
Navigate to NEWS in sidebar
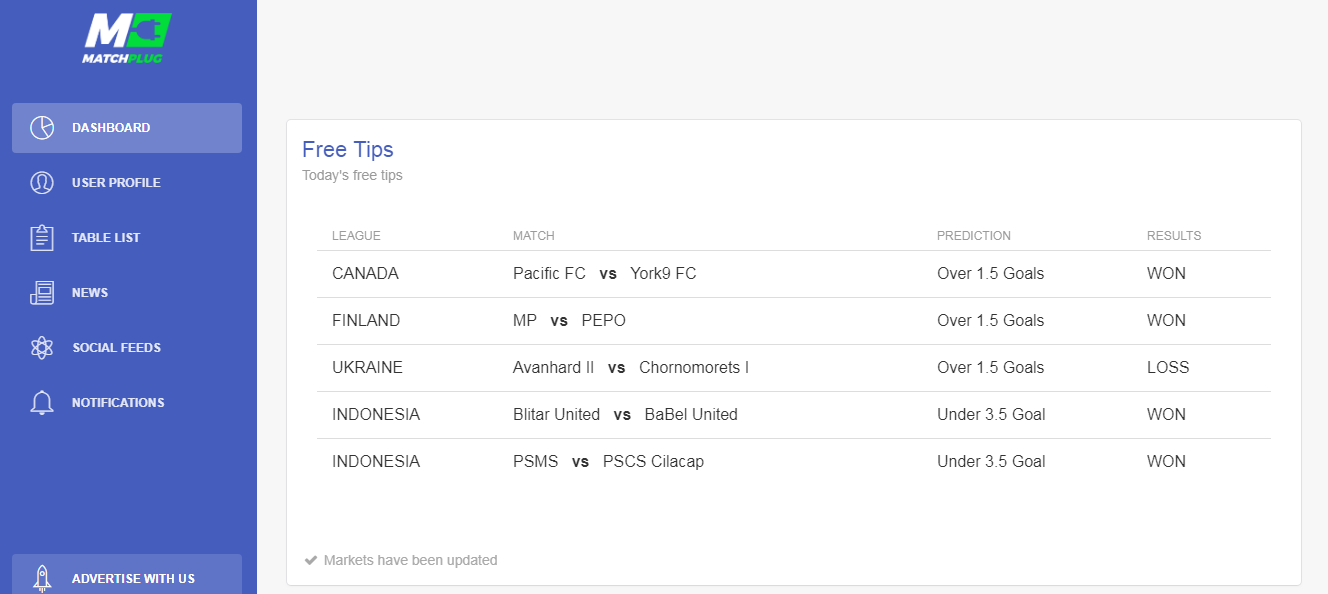(x=127, y=293)
